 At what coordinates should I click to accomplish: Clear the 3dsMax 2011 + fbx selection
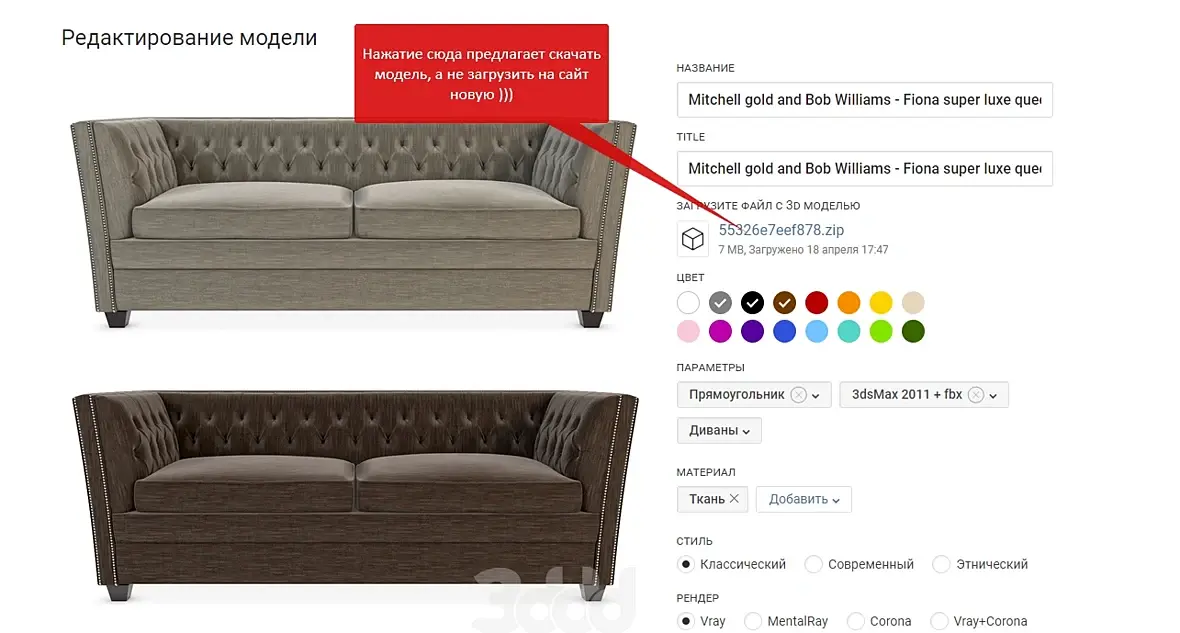975,394
